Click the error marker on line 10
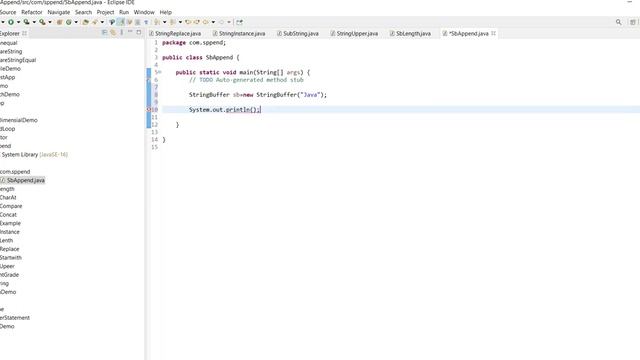Screen dimensions: 640x360 (149, 109)
